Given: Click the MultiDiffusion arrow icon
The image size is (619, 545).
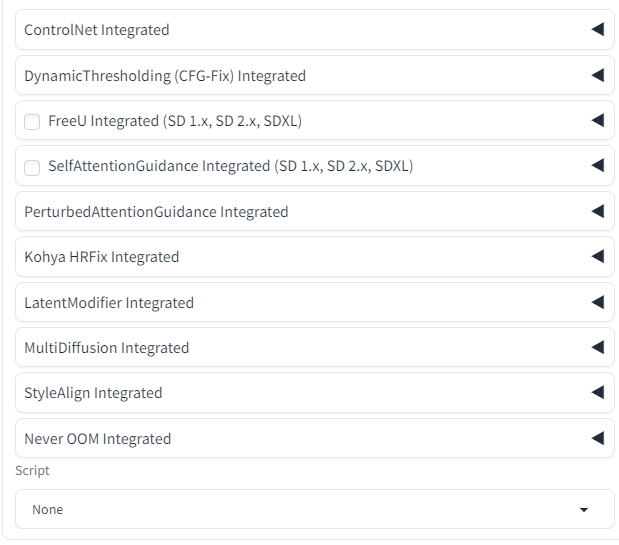Looking at the screenshot, I should coord(598,347).
